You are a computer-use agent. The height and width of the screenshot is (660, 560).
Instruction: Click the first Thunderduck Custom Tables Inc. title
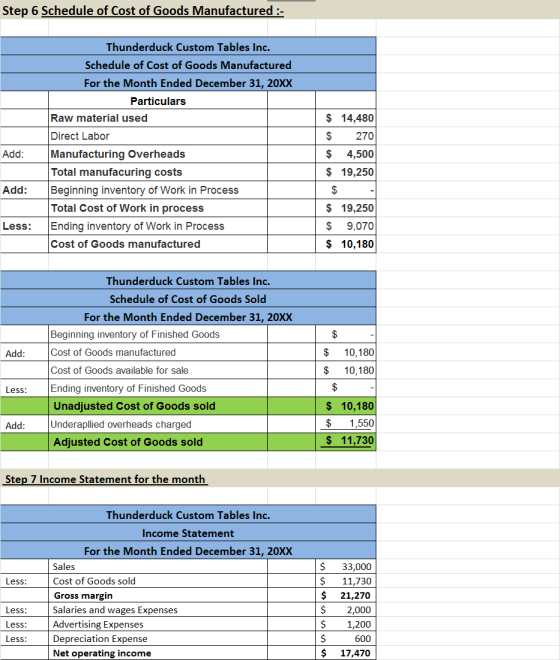click(x=188, y=47)
